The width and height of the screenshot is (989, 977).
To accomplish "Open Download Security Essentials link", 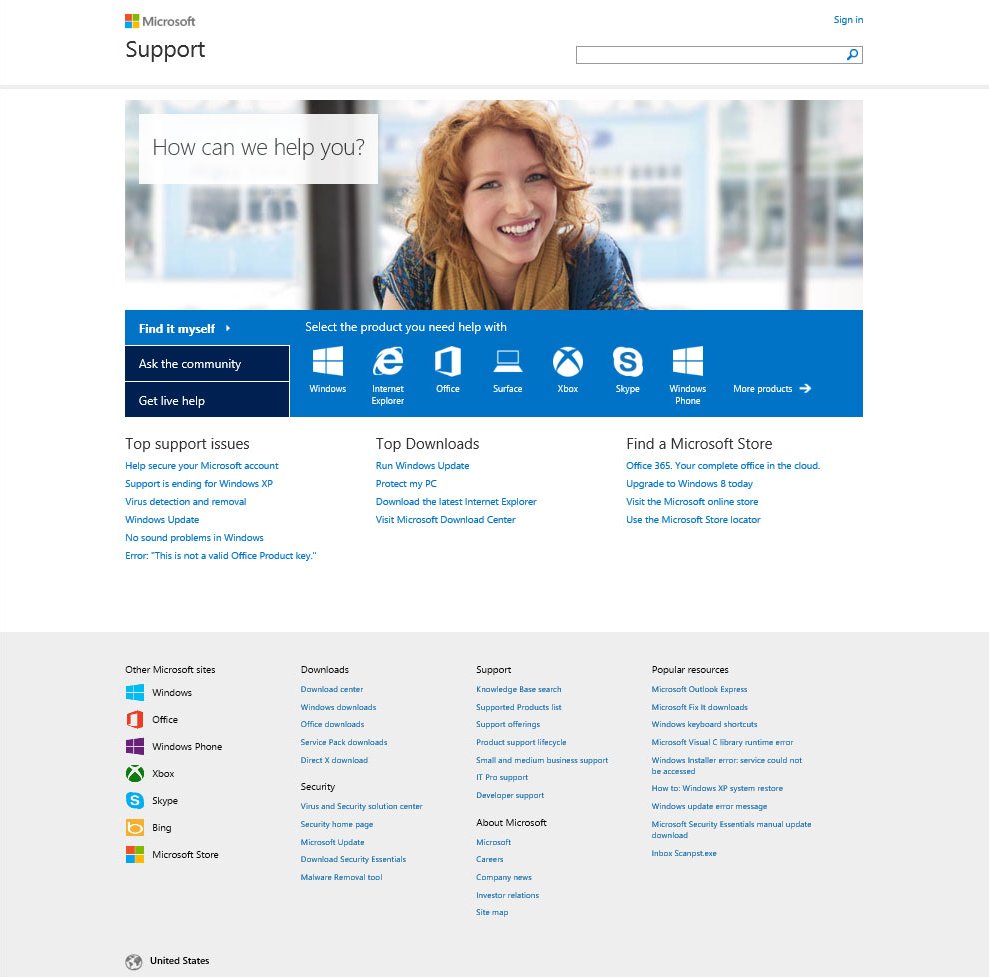I will coord(353,859).
